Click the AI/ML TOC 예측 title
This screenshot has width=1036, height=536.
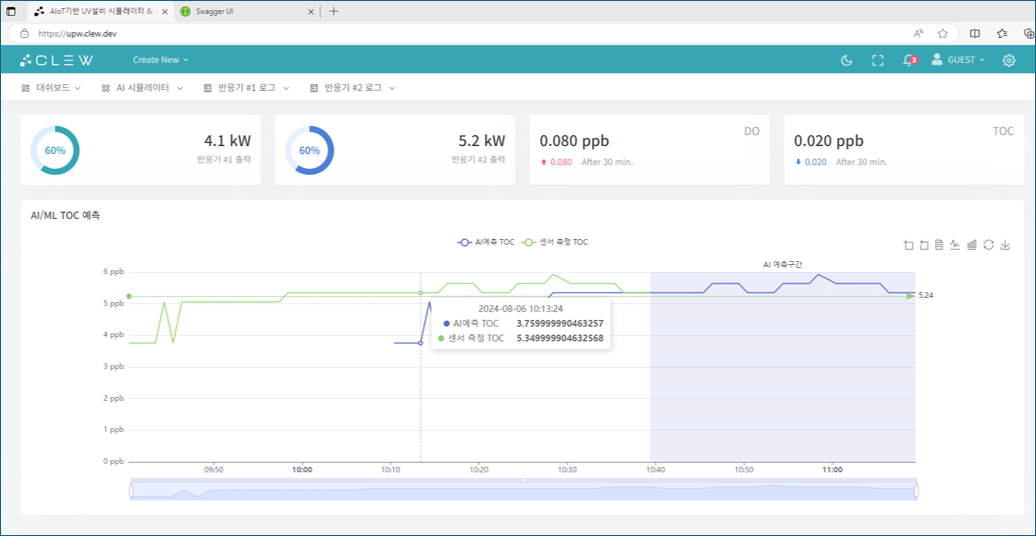[65, 215]
